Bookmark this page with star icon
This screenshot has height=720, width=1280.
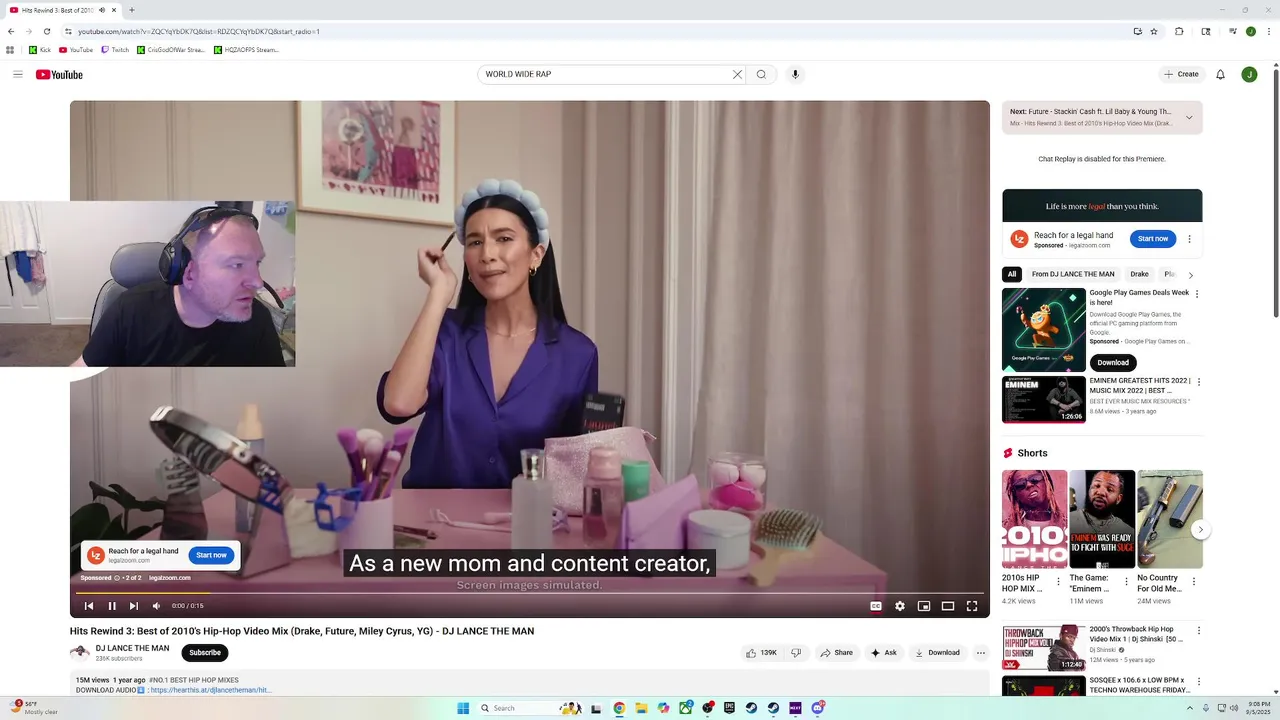[1154, 31]
